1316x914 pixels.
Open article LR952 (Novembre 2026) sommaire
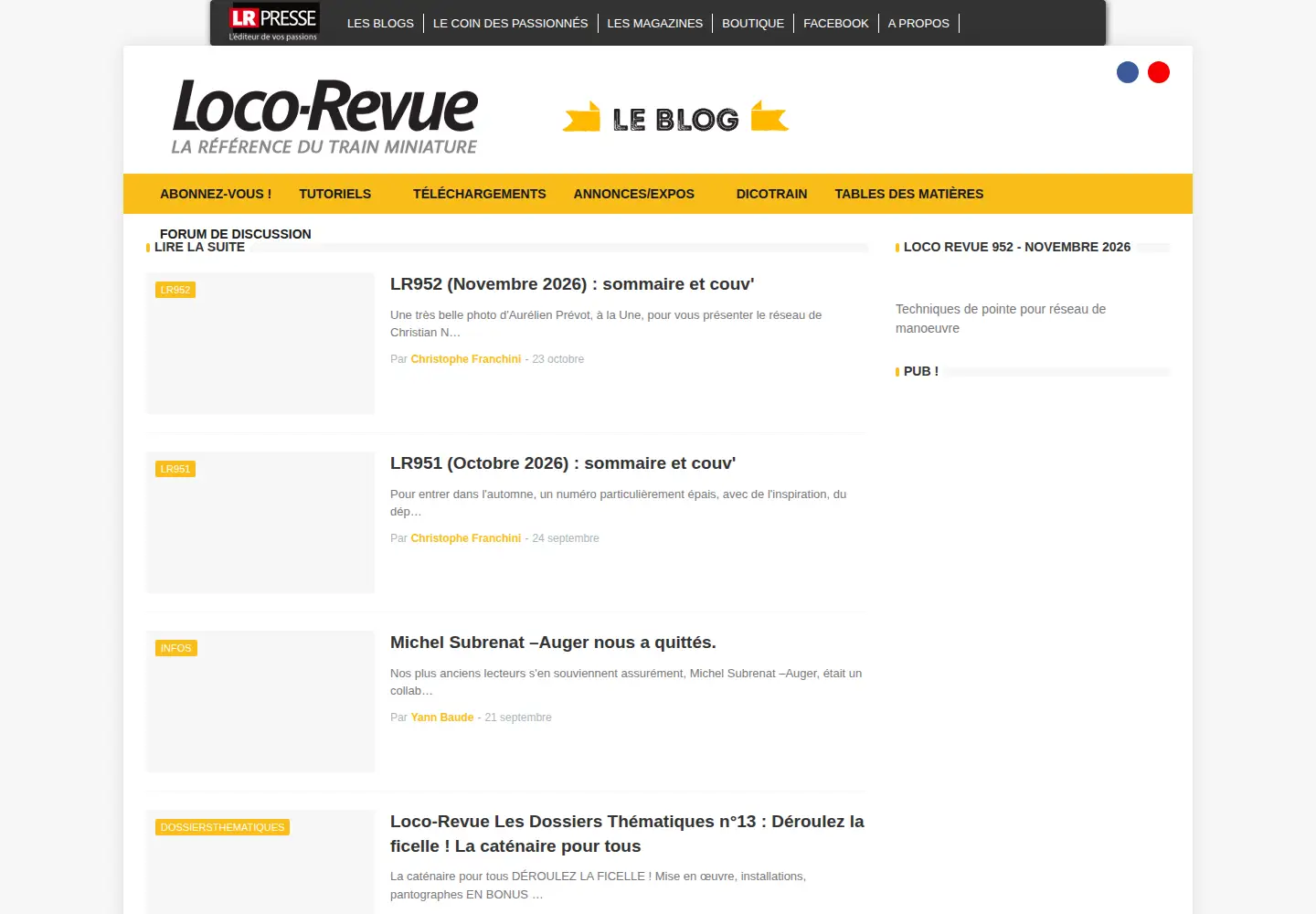pyautogui.click(x=572, y=284)
